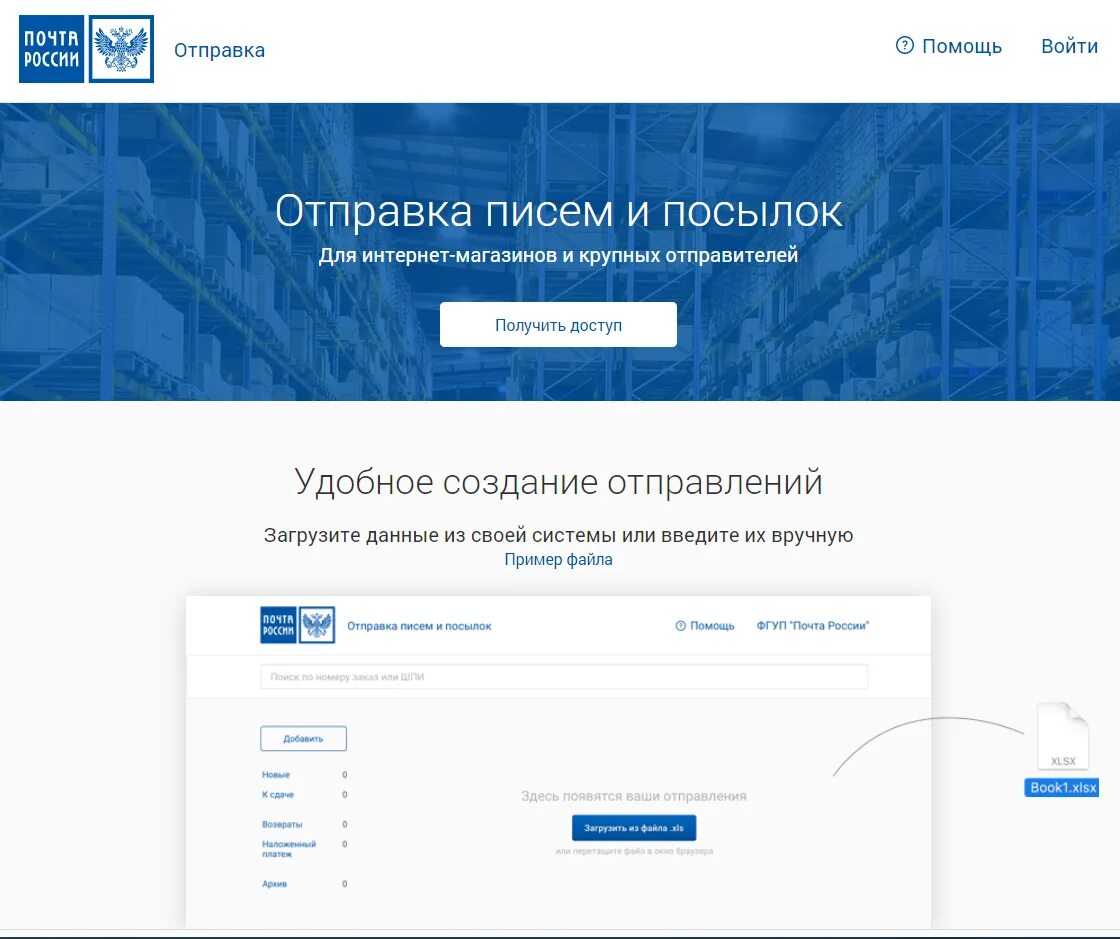Click the Получить доступ button

[559, 325]
